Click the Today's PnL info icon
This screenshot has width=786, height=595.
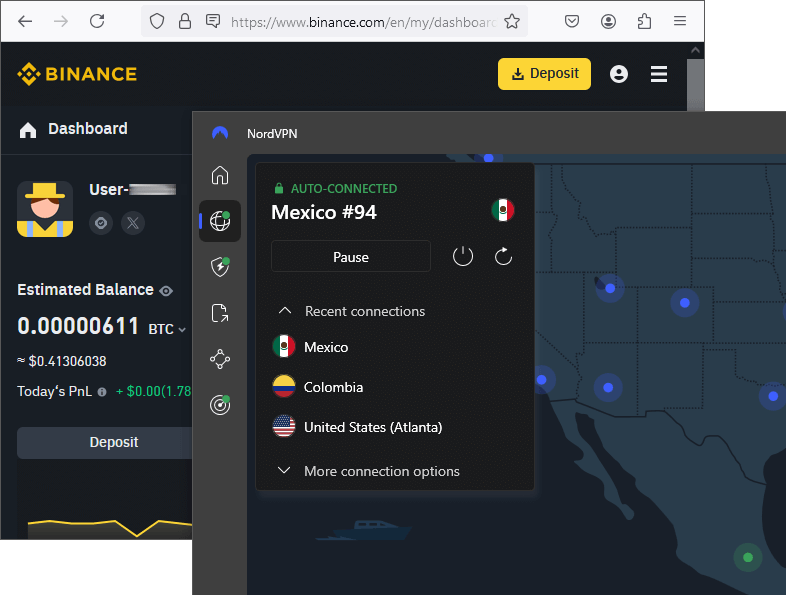(102, 392)
